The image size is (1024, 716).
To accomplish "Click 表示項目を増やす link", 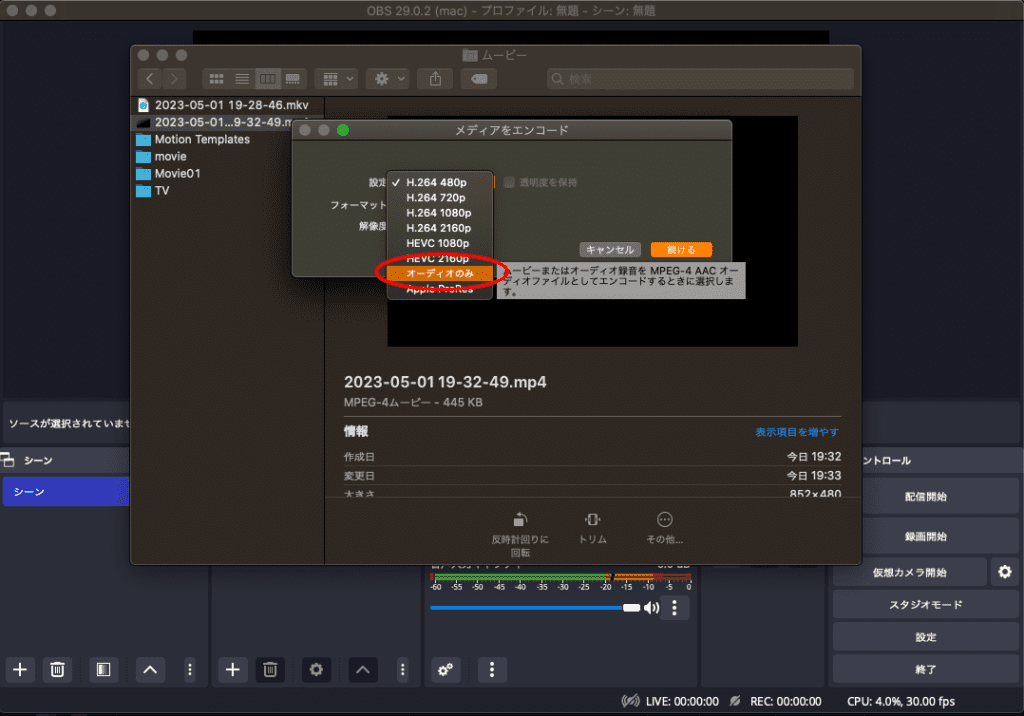I will 797,432.
